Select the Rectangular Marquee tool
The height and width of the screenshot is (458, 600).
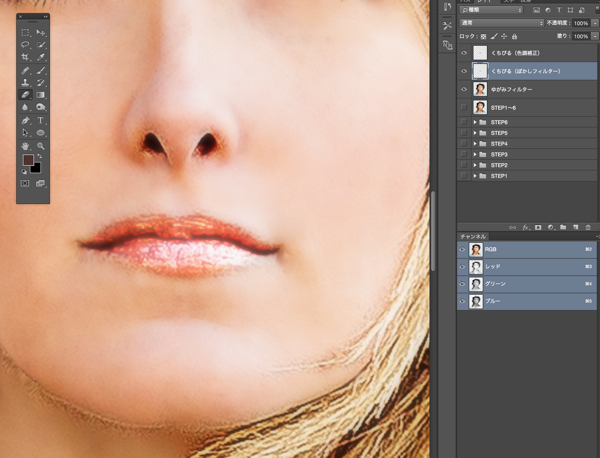coord(25,33)
